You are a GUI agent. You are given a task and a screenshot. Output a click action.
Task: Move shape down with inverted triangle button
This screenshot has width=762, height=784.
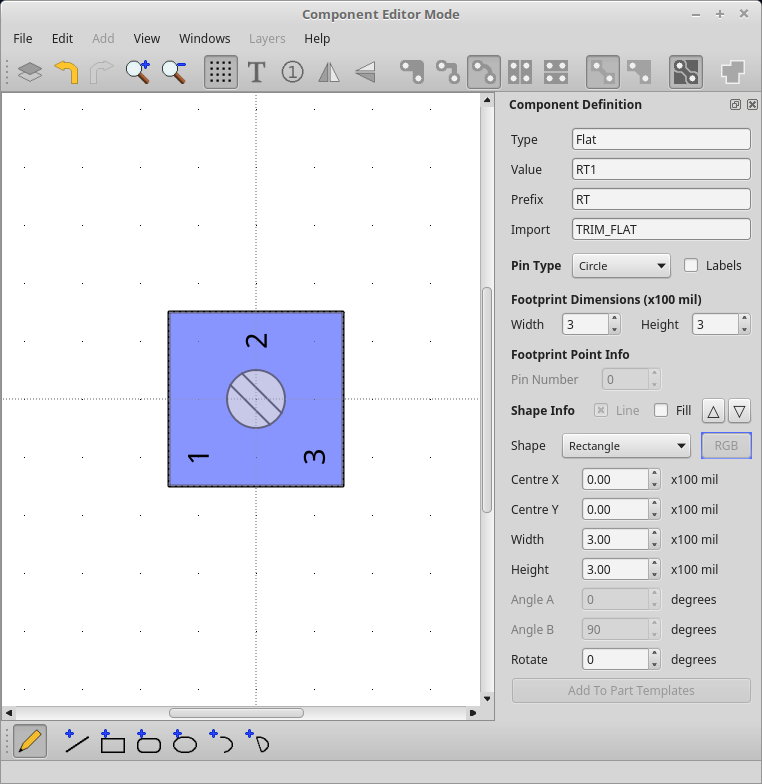click(740, 412)
